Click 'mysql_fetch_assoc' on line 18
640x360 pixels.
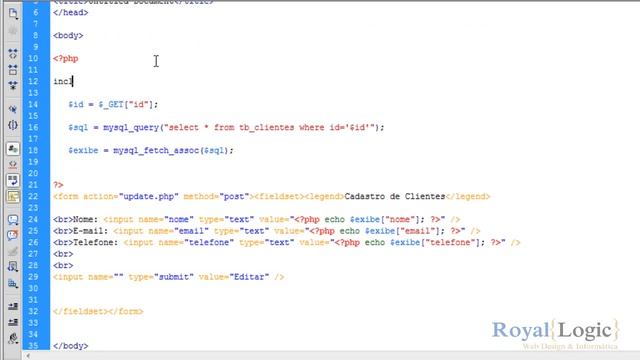[156, 151]
